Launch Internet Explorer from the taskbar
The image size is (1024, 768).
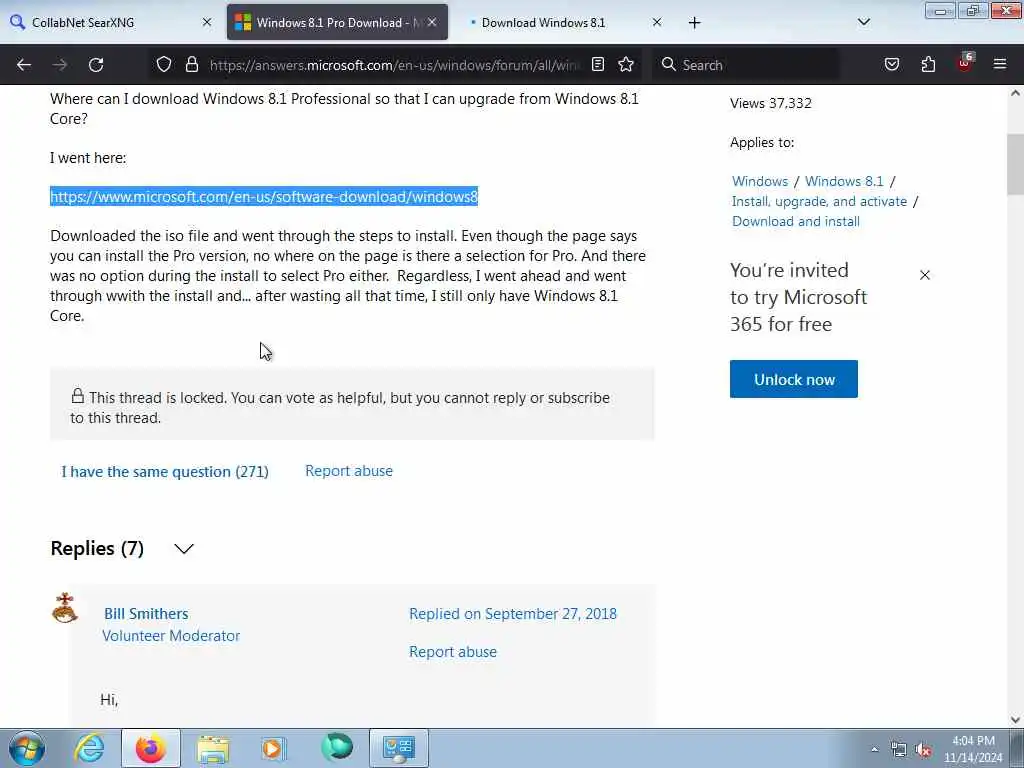pyautogui.click(x=89, y=748)
